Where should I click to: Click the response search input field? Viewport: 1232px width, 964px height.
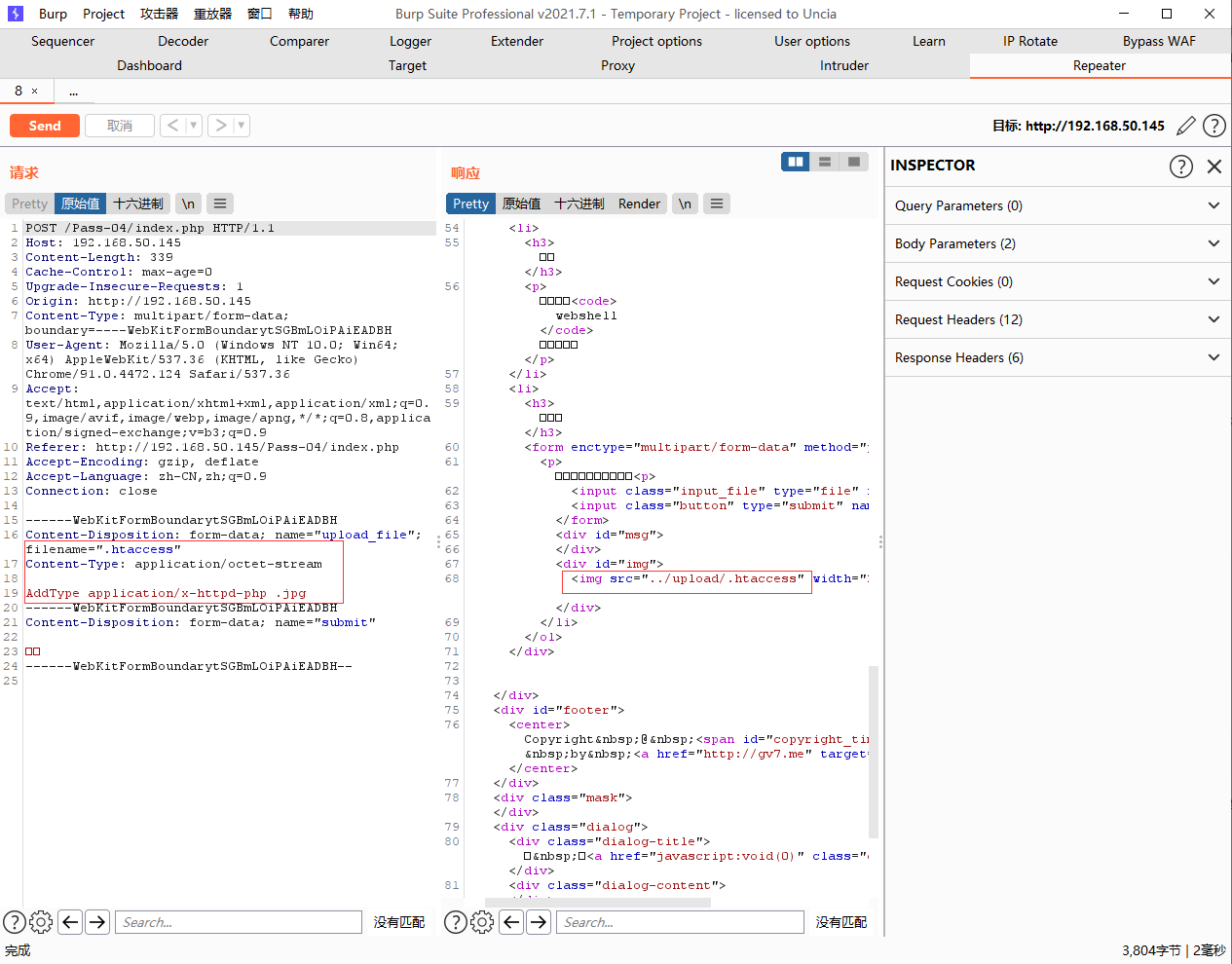680,922
